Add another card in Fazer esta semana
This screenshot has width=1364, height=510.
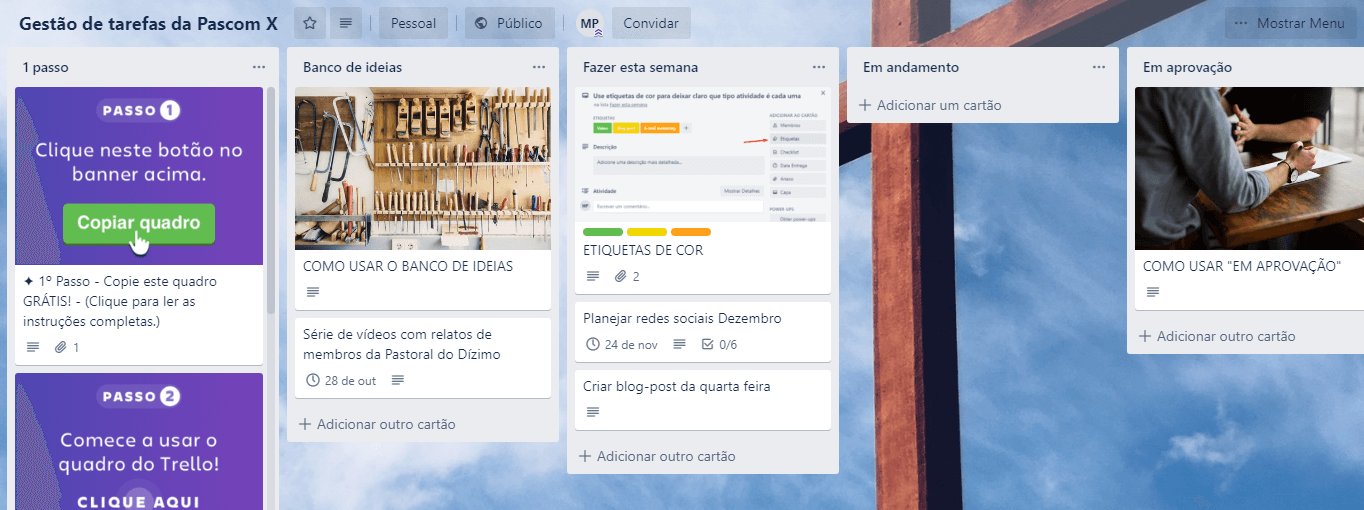658,456
